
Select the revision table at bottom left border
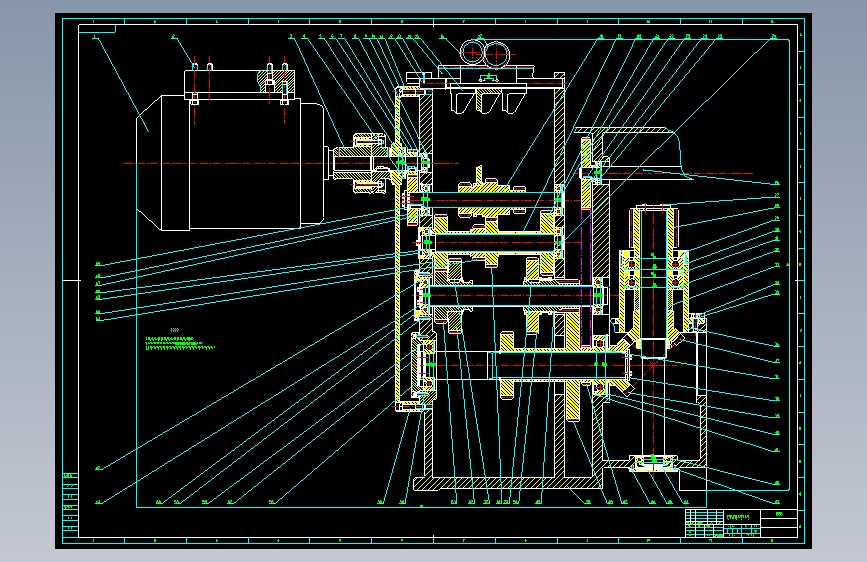click(x=70, y=504)
